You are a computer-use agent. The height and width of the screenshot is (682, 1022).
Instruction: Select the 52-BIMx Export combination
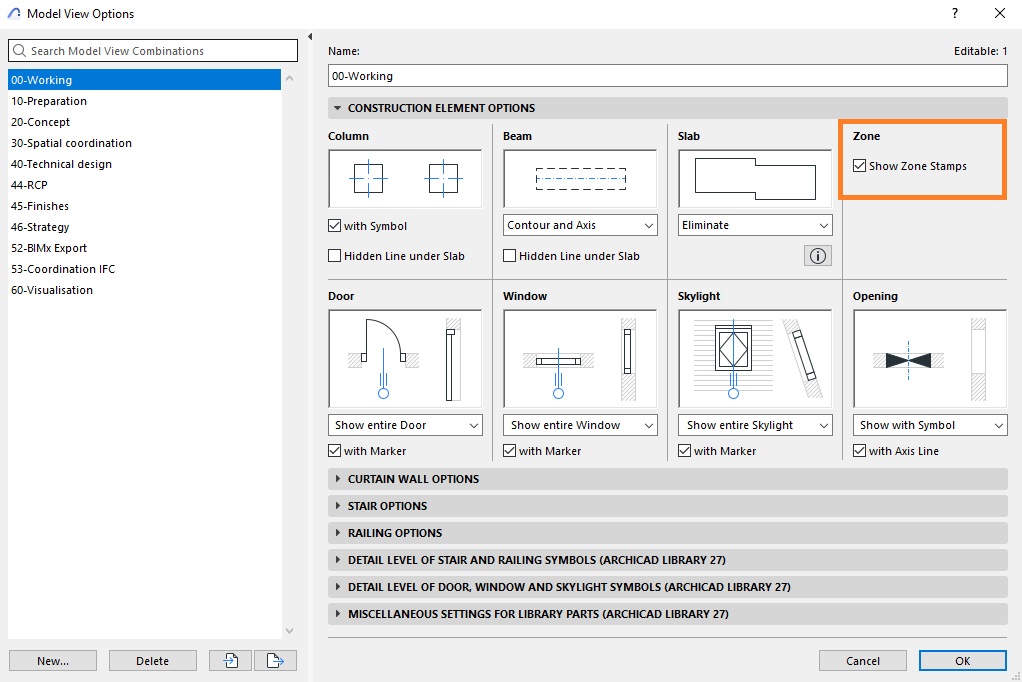(x=145, y=248)
